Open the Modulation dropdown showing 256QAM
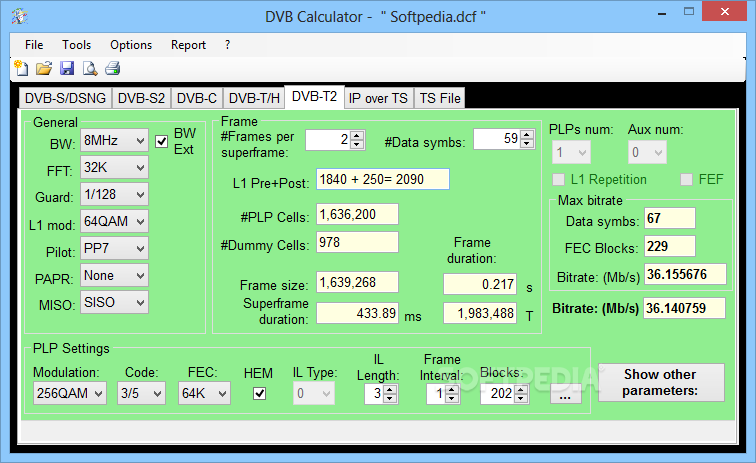Screen dimensions: 756x463 point(70,393)
